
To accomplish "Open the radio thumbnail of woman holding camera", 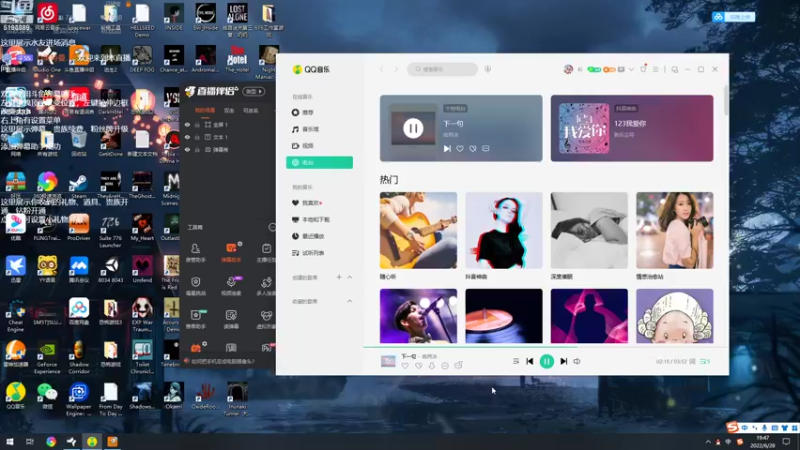I will click(x=674, y=230).
